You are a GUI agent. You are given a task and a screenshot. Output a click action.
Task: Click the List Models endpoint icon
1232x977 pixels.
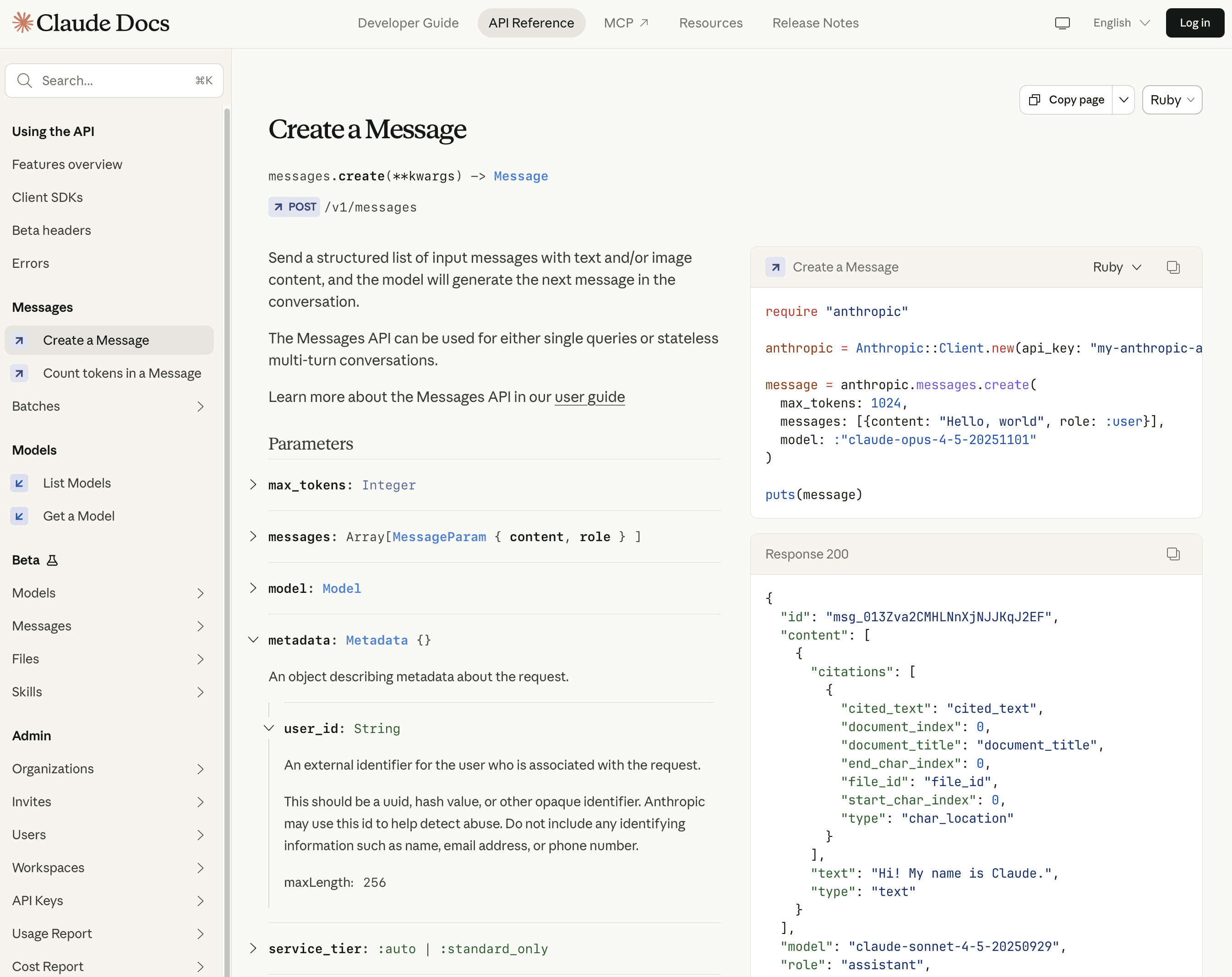(x=19, y=483)
